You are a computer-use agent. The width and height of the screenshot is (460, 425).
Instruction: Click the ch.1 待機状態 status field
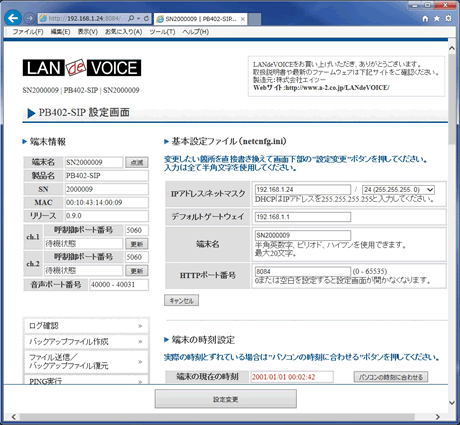pos(84,244)
